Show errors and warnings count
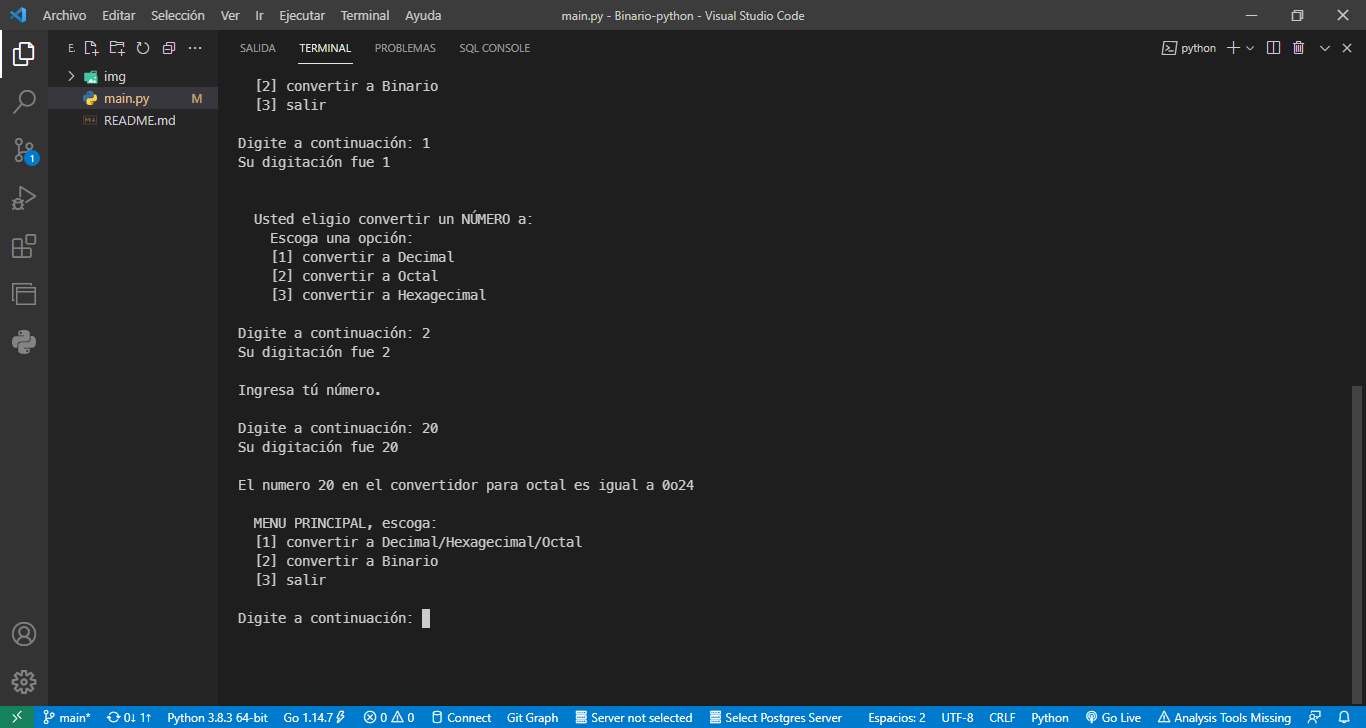 [x=389, y=717]
